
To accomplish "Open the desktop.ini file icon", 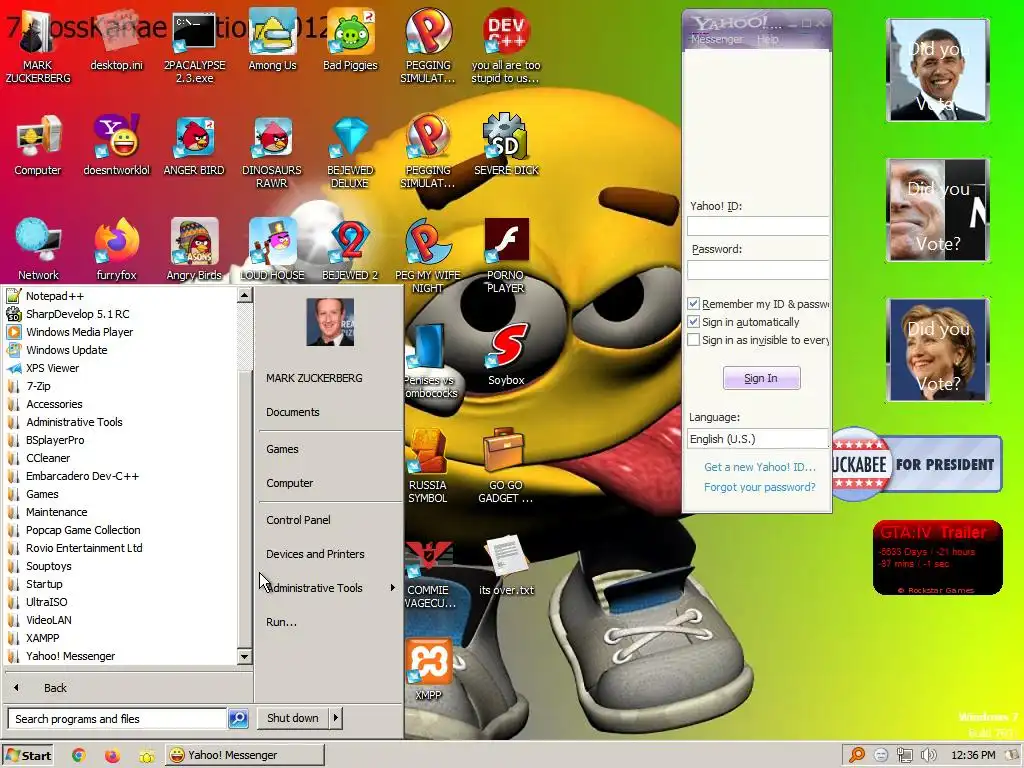I will (x=116, y=40).
